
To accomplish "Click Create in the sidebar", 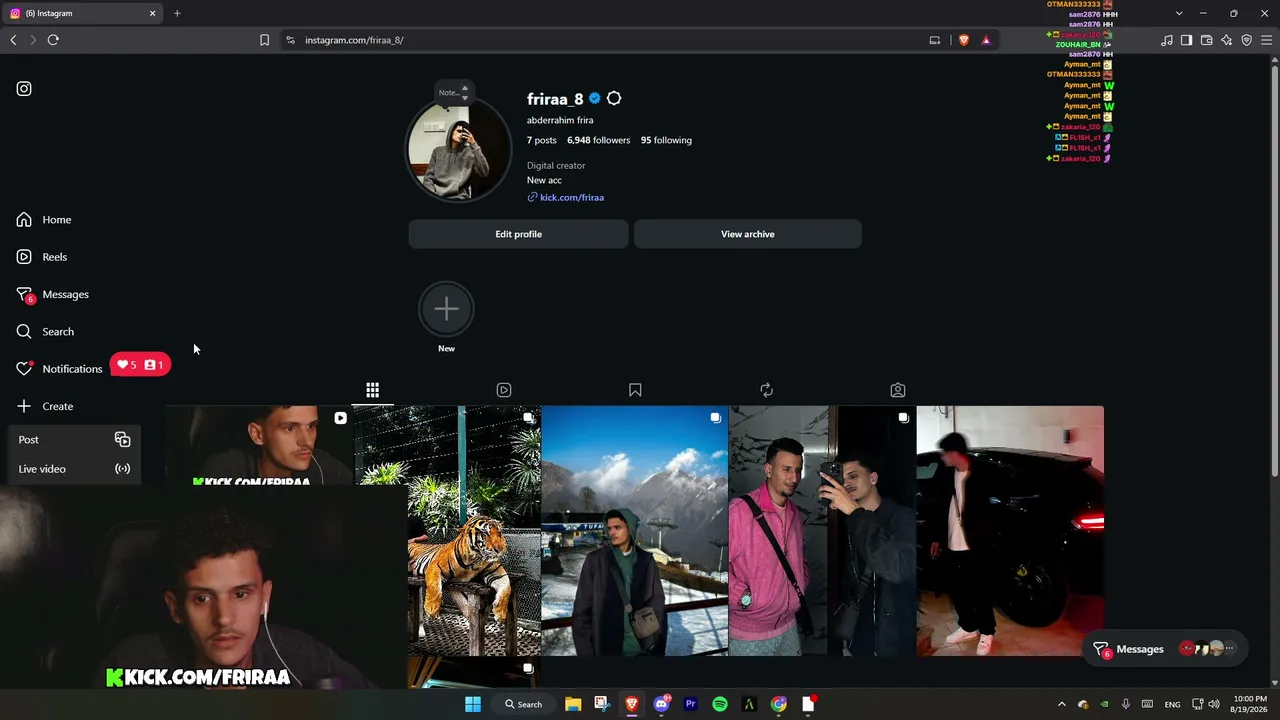I will point(45,406).
